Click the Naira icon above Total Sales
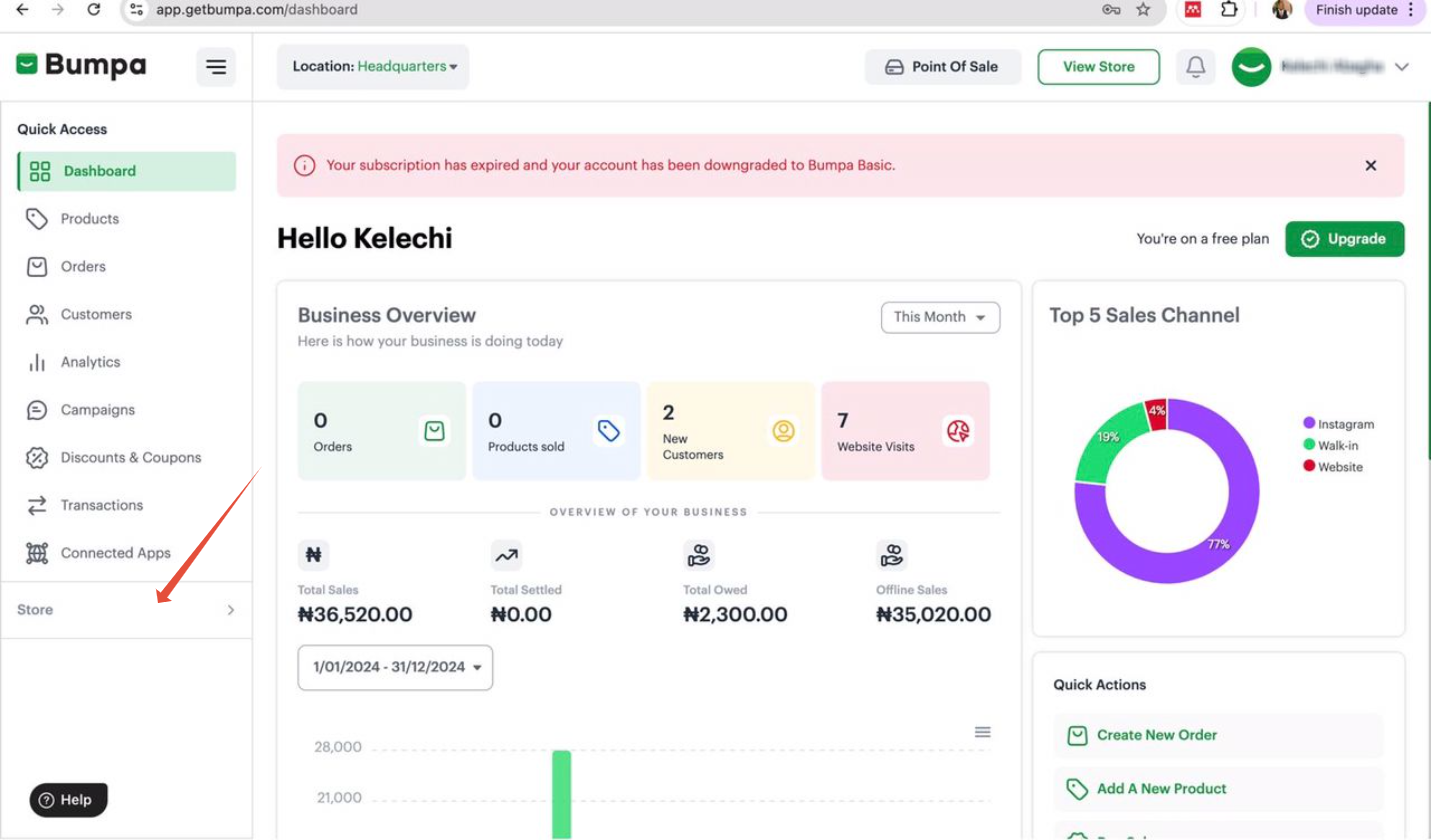The height and width of the screenshot is (840, 1431). 313,555
